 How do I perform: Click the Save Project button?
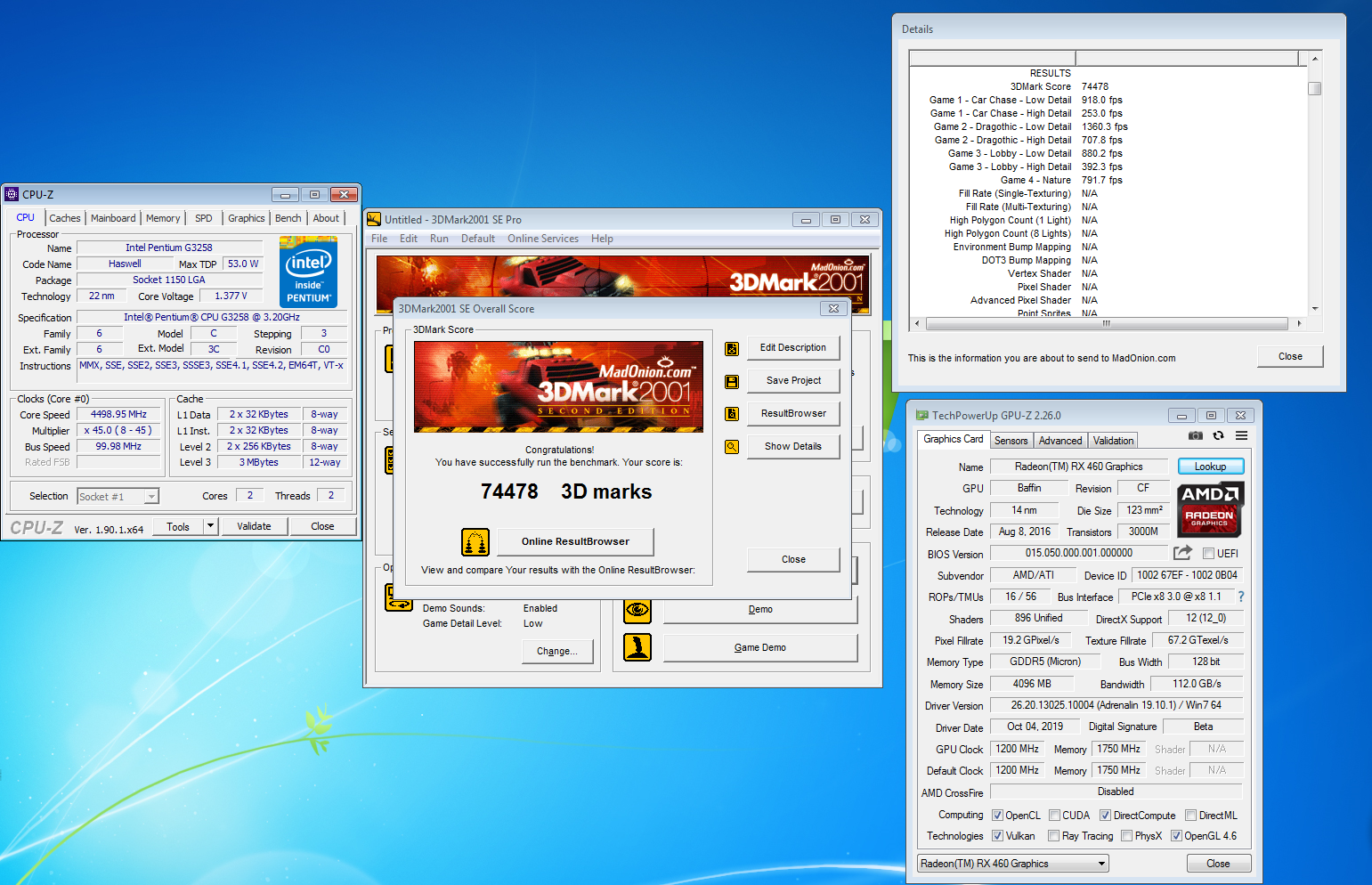point(793,381)
